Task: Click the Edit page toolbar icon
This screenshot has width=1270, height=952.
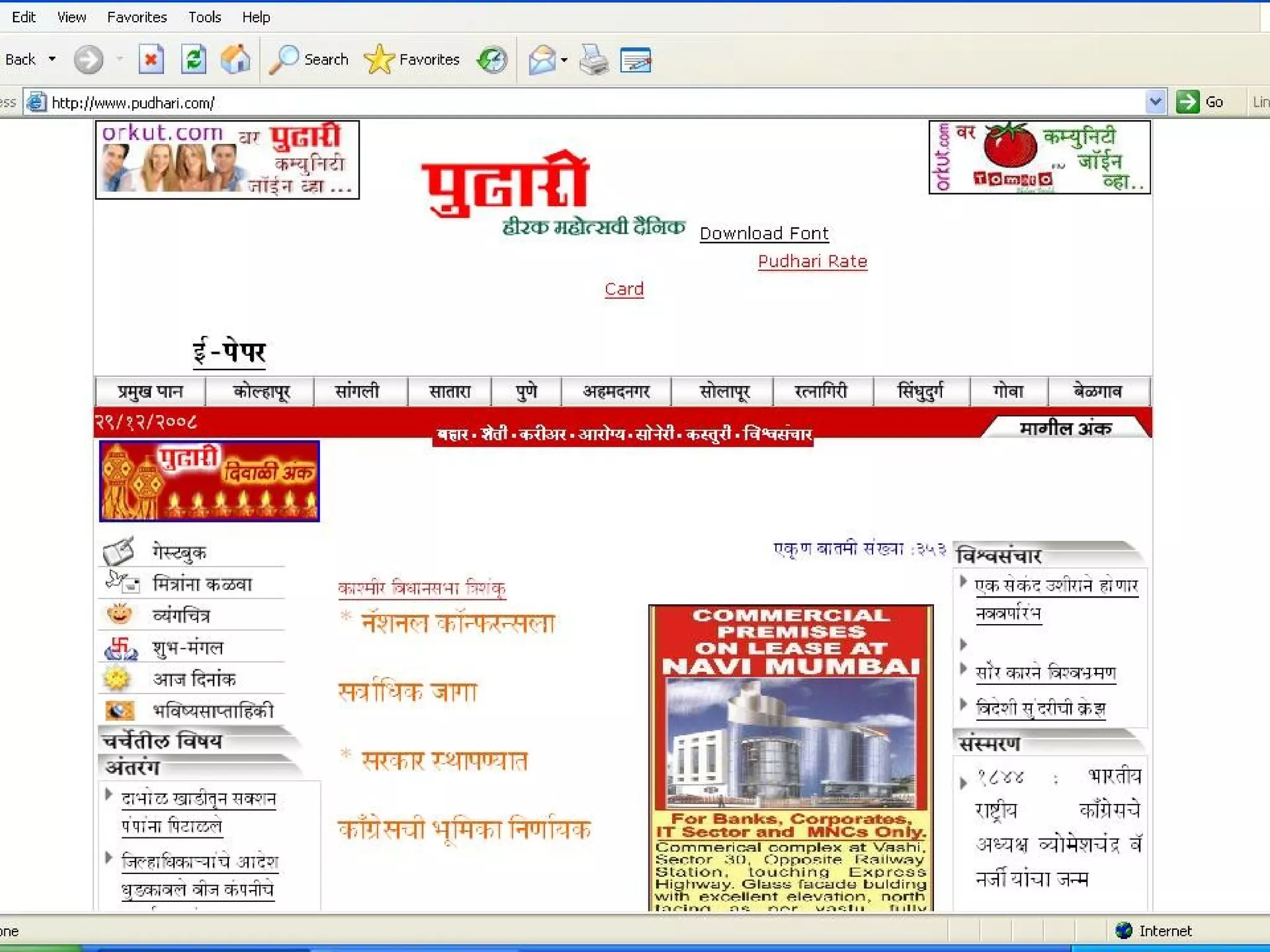Action: click(x=636, y=60)
